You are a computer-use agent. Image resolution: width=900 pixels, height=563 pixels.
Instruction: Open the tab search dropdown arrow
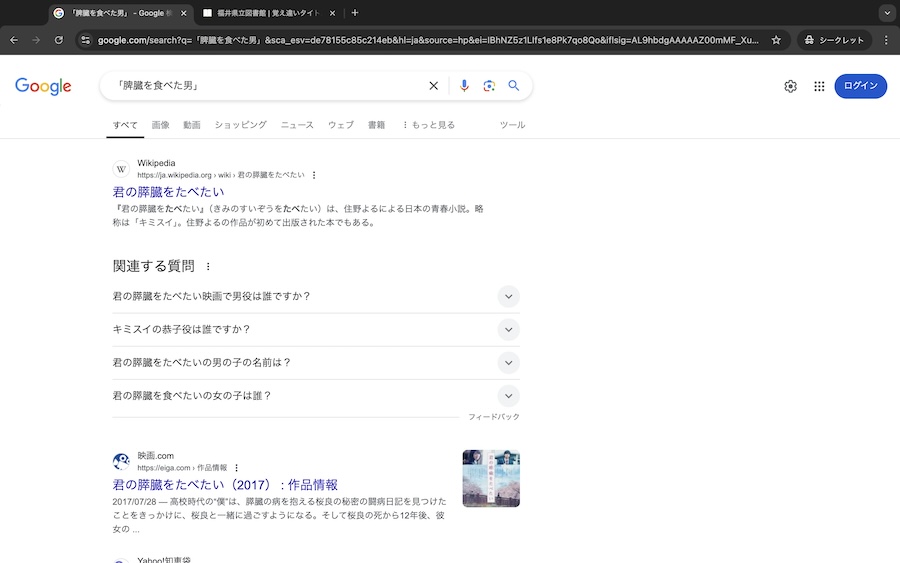(887, 13)
